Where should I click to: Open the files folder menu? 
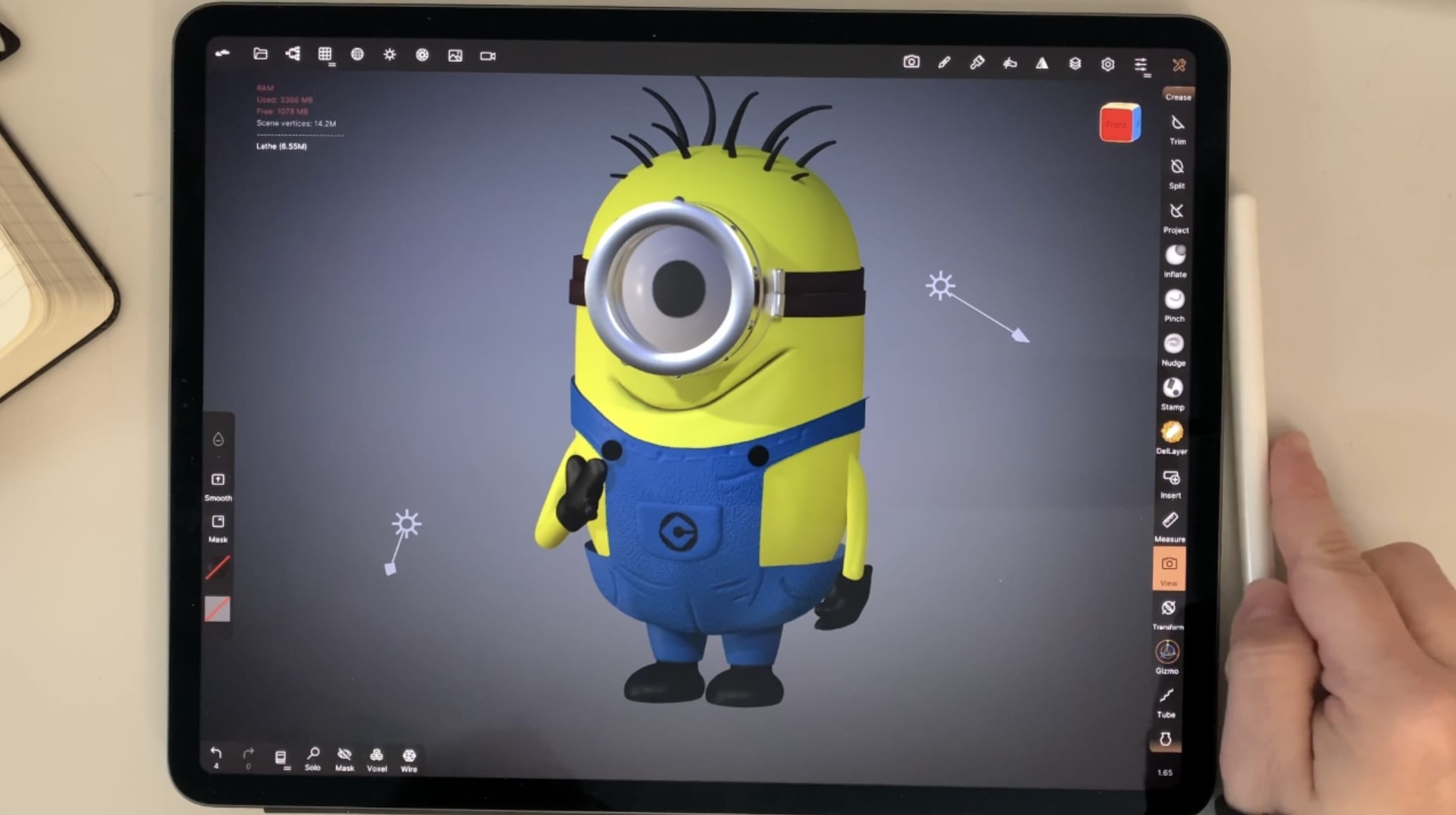(x=261, y=54)
